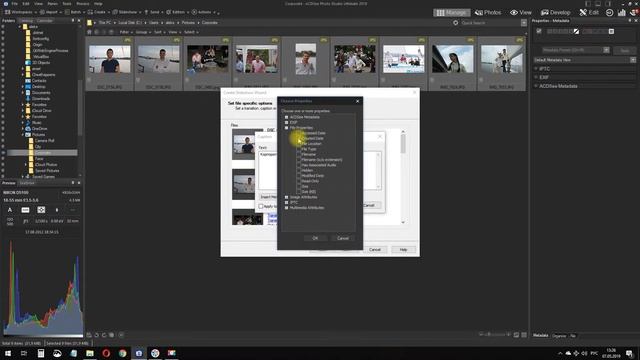Expand the EXIF node in Choose Properties
Image resolution: width=640 pixels, height=360 pixels.
tap(287, 122)
